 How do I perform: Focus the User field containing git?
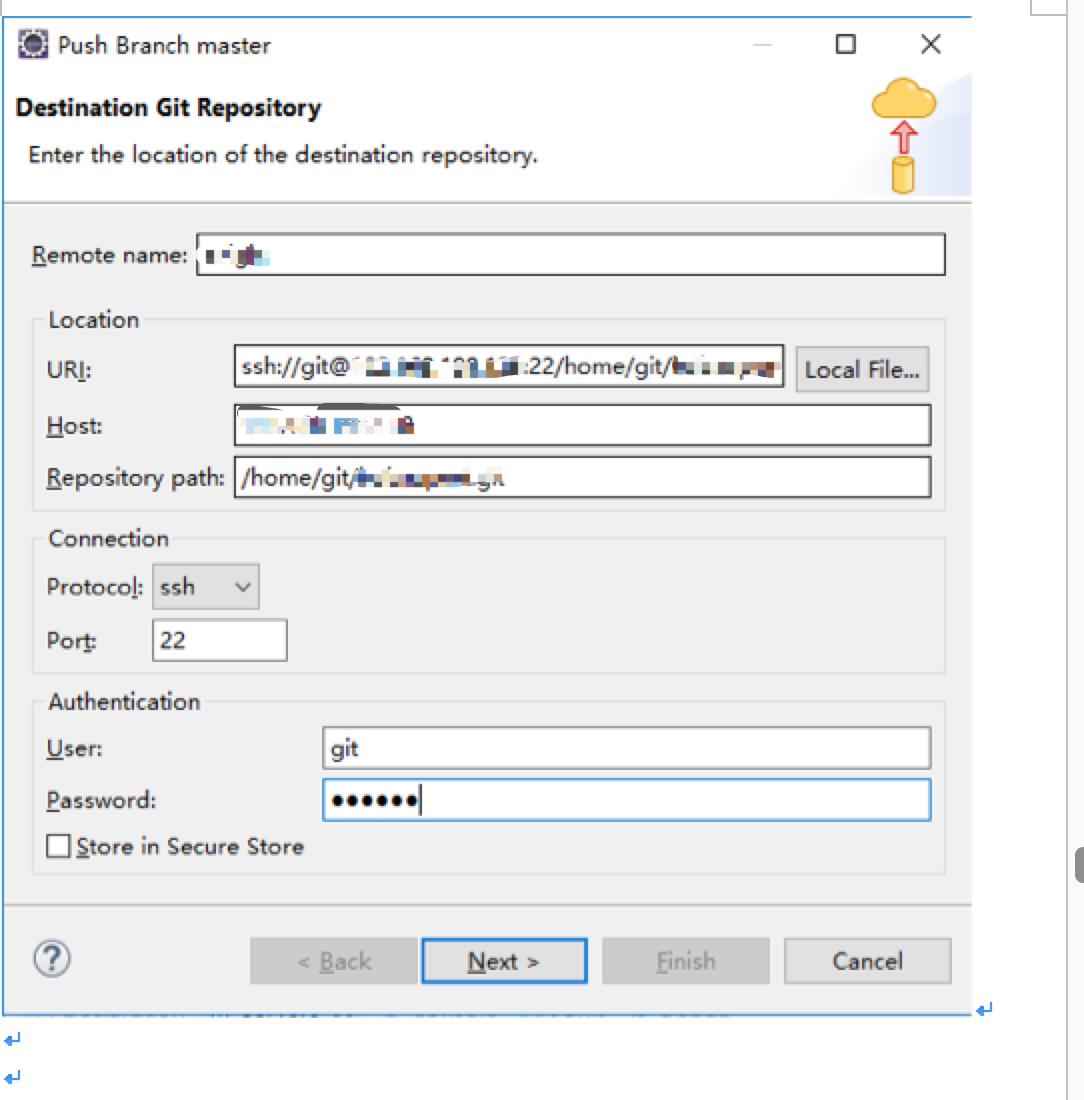pos(626,748)
